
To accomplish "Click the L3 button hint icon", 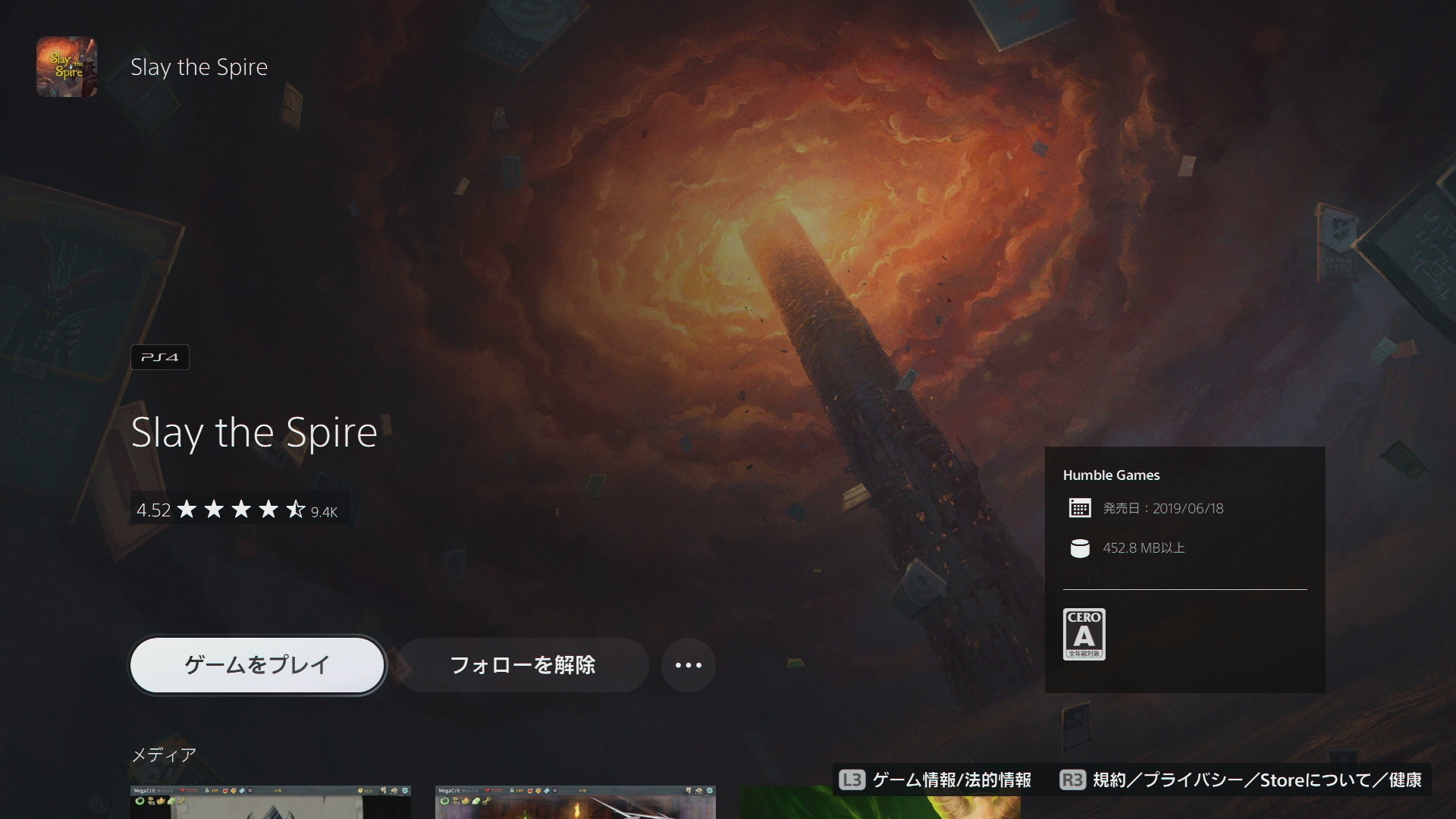I will tap(852, 780).
